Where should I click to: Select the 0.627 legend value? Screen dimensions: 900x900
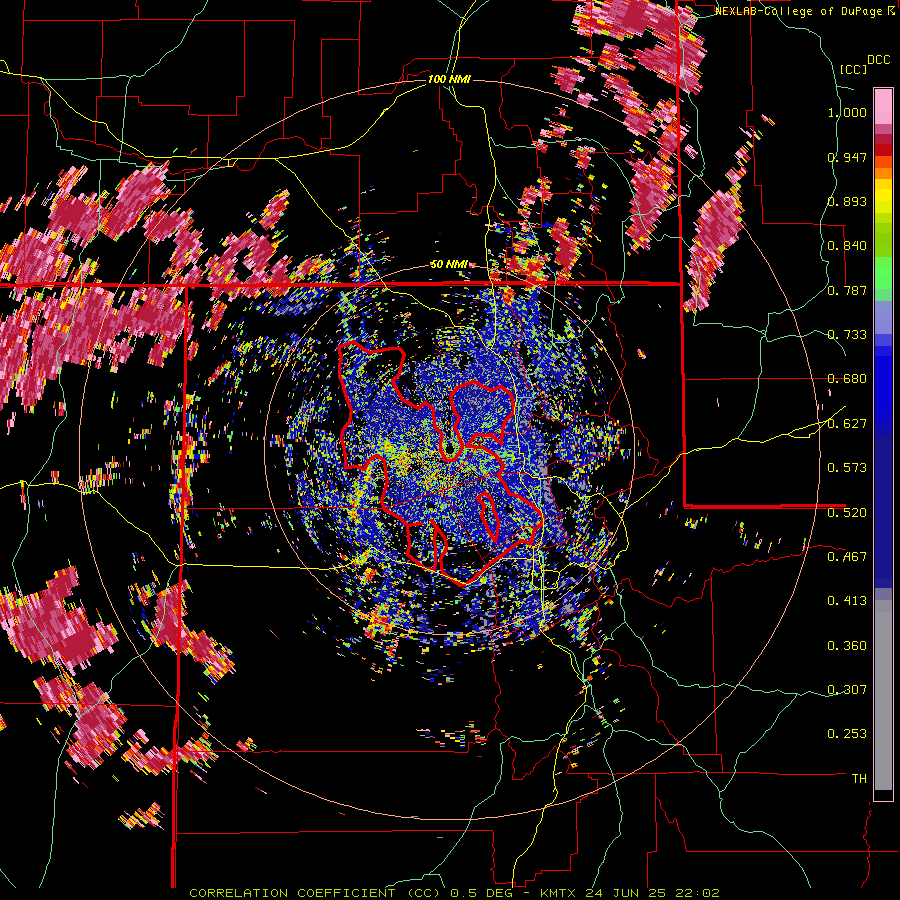click(x=847, y=424)
